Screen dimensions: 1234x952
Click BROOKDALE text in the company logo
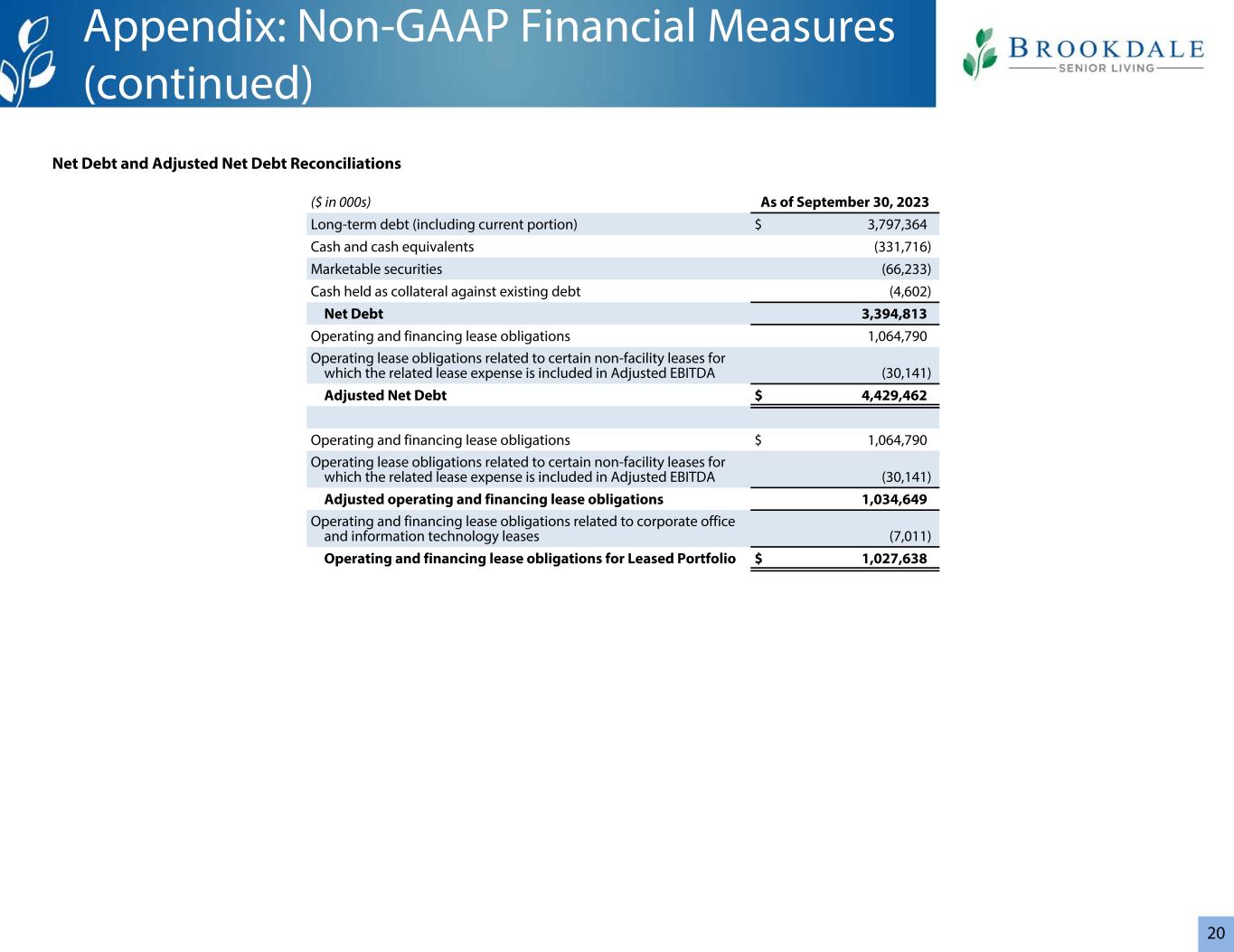coord(1107,49)
